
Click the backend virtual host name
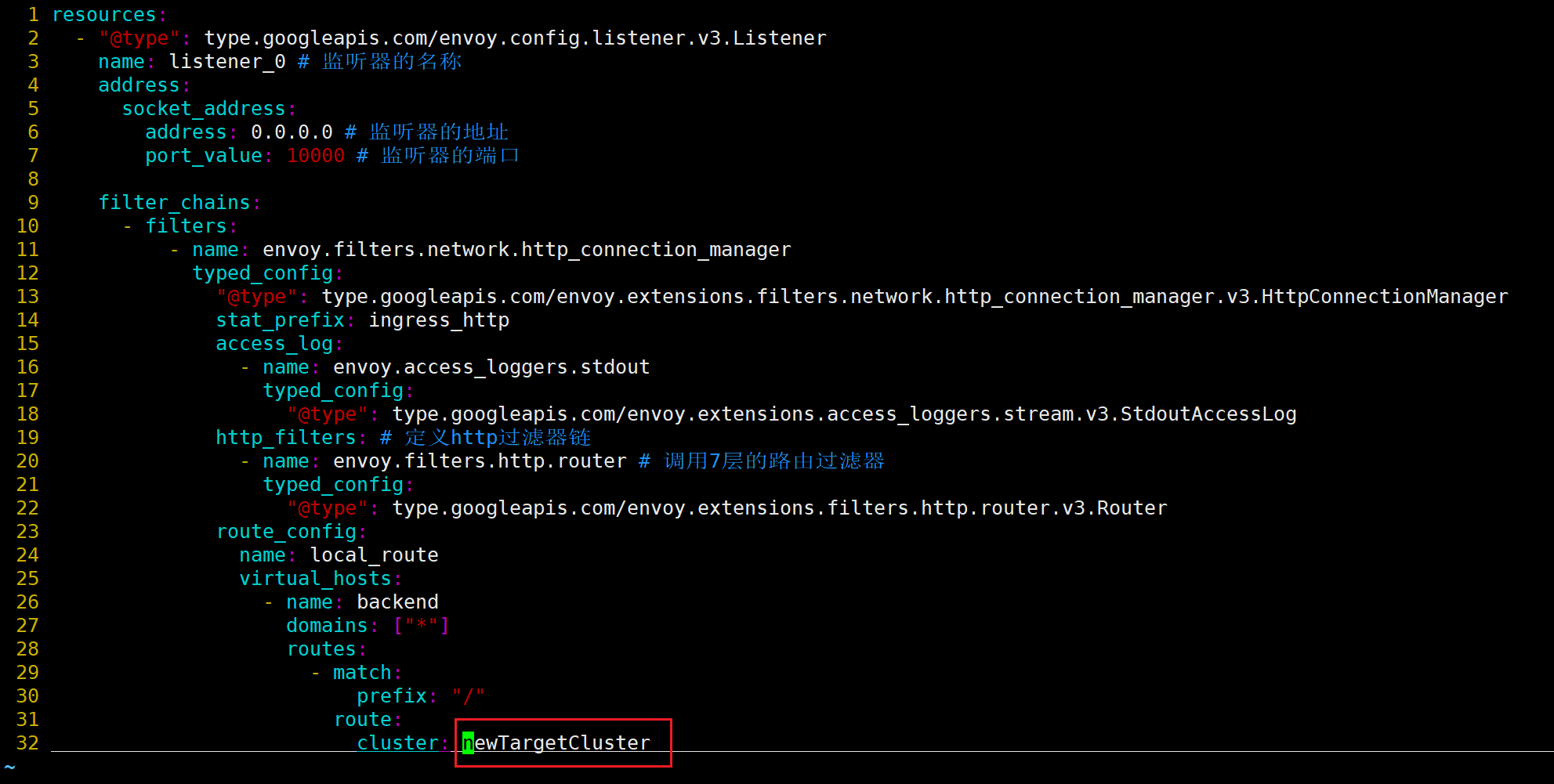(x=397, y=602)
